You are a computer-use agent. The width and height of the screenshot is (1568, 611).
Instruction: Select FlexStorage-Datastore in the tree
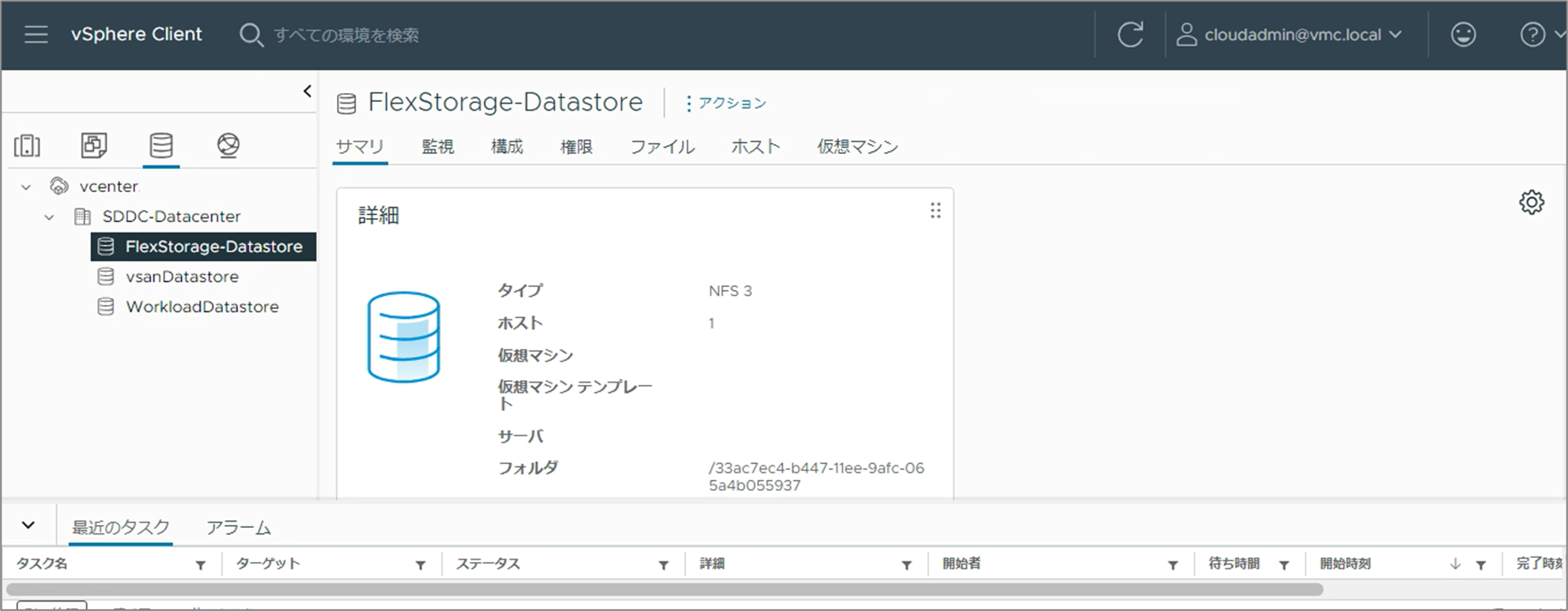pos(203,247)
